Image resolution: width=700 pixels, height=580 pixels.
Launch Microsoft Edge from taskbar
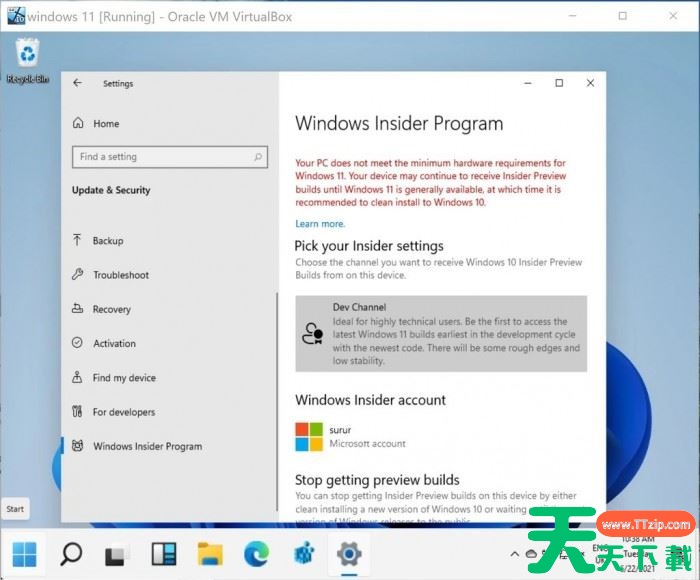pos(257,554)
